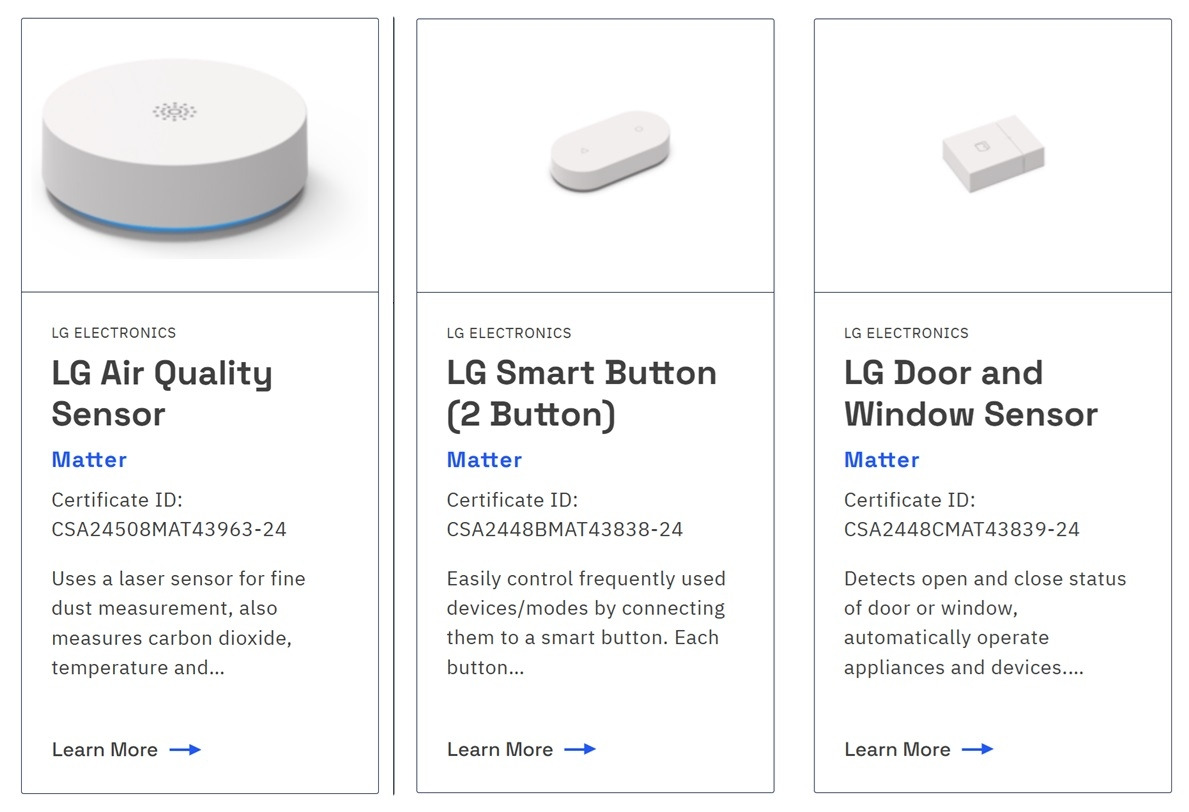Open Learn More for the LG Door and Window Sensor
The width and height of the screenshot is (1189, 812).
897,749
